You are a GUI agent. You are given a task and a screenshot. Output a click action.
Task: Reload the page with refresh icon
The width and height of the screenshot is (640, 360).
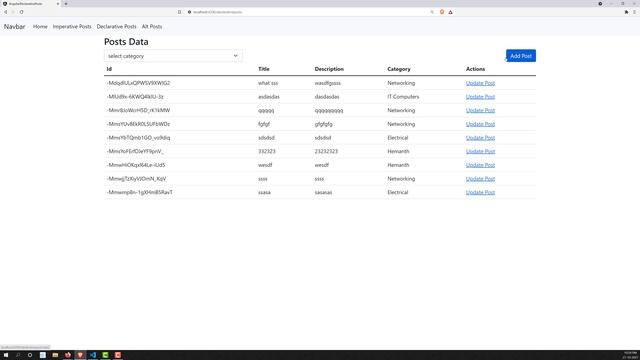coord(21,12)
